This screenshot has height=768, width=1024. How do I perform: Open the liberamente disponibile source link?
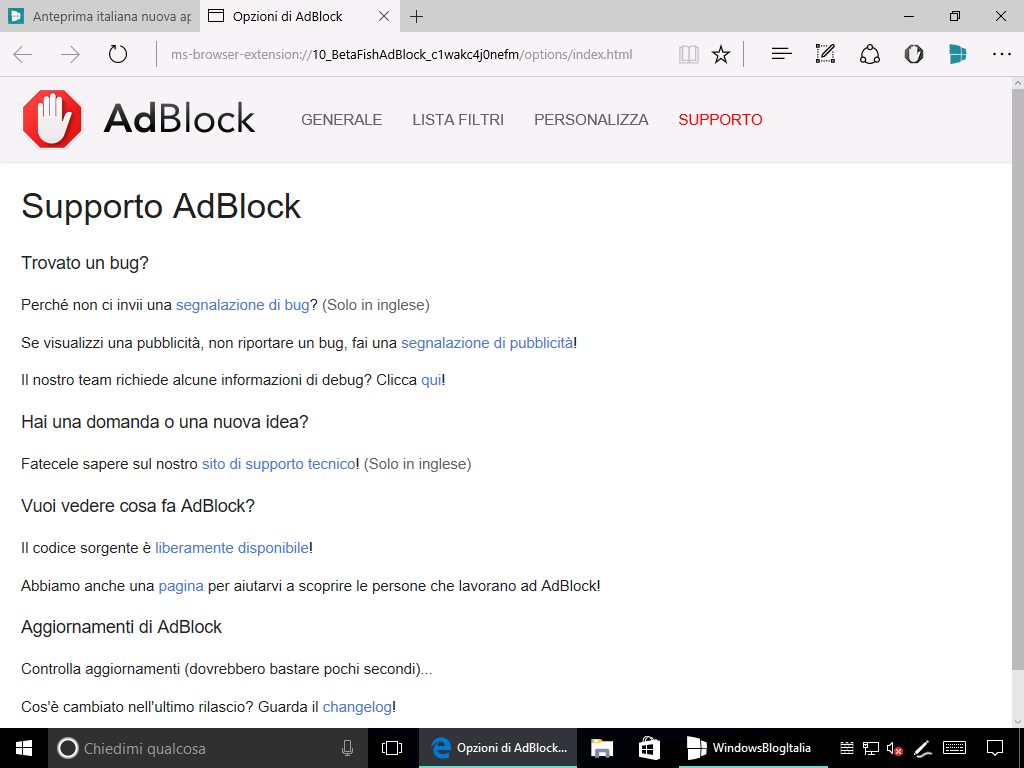click(x=232, y=548)
